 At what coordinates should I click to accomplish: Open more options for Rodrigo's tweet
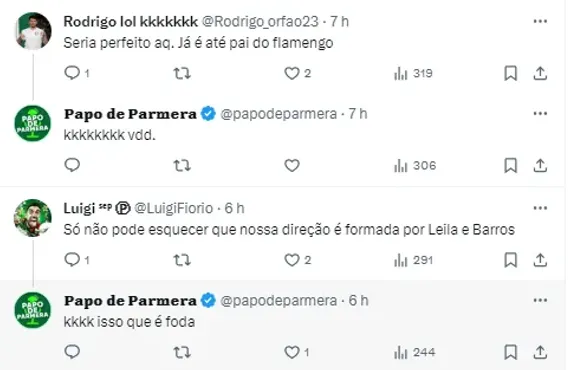click(540, 21)
